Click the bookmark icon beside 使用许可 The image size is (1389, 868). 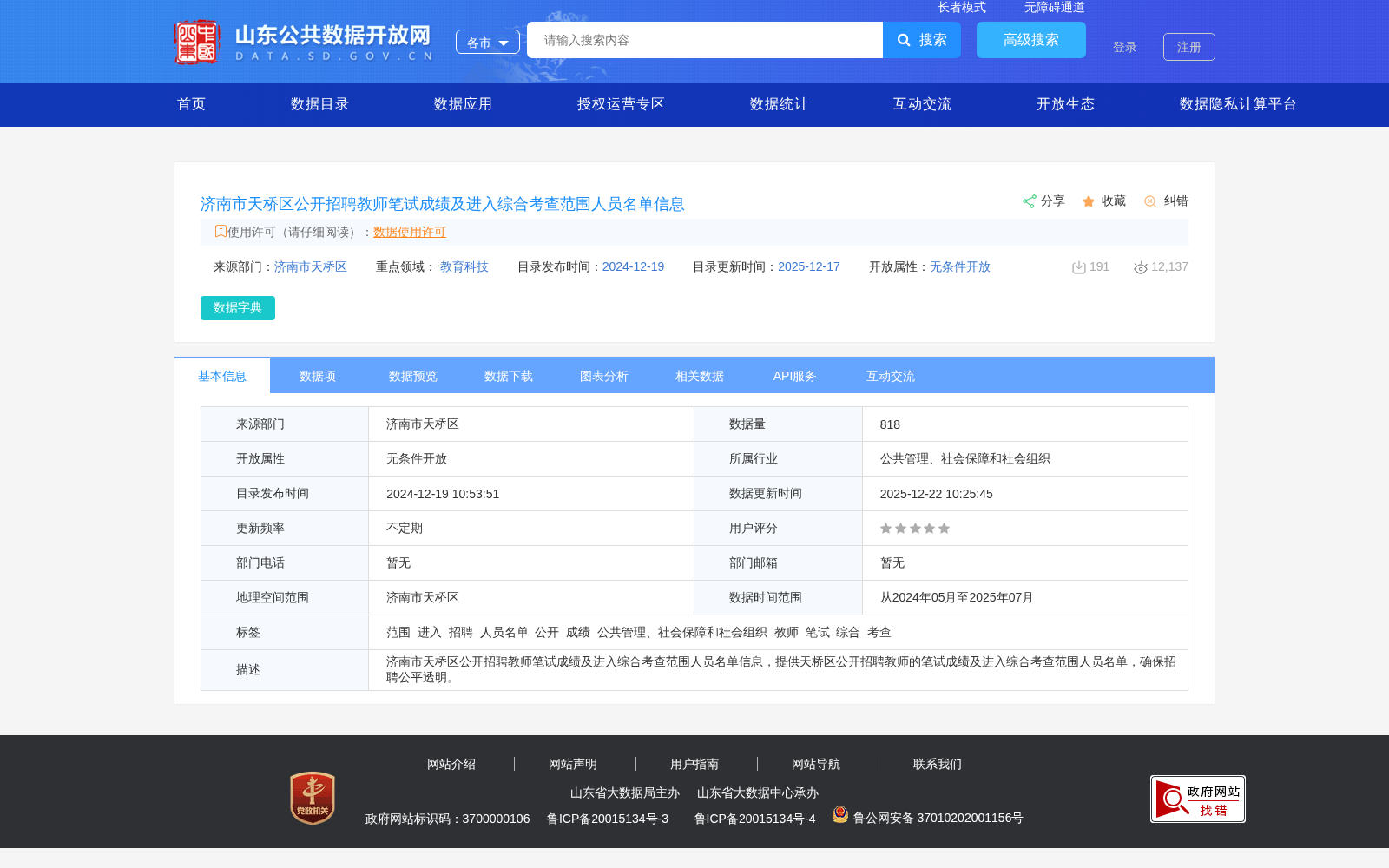coord(221,231)
